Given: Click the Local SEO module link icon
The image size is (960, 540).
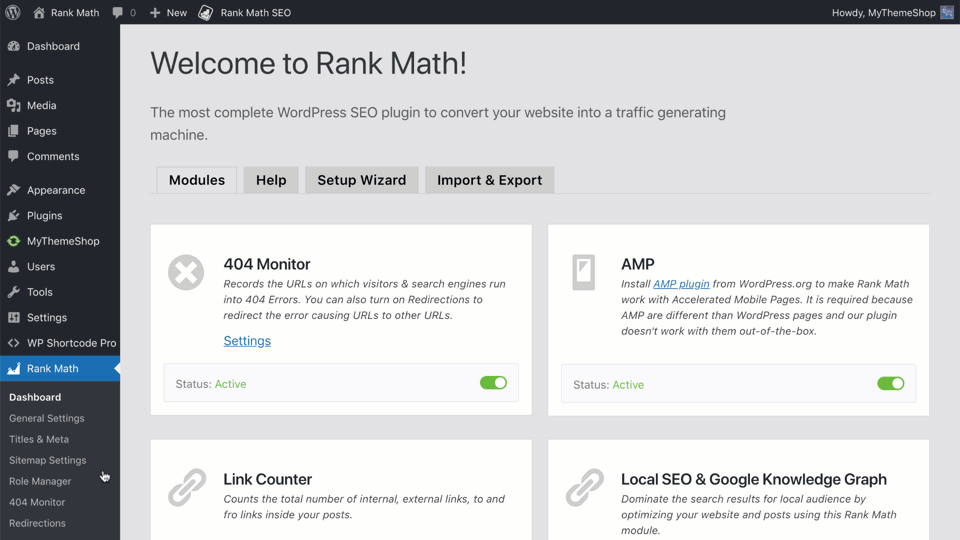Looking at the screenshot, I should 584,488.
